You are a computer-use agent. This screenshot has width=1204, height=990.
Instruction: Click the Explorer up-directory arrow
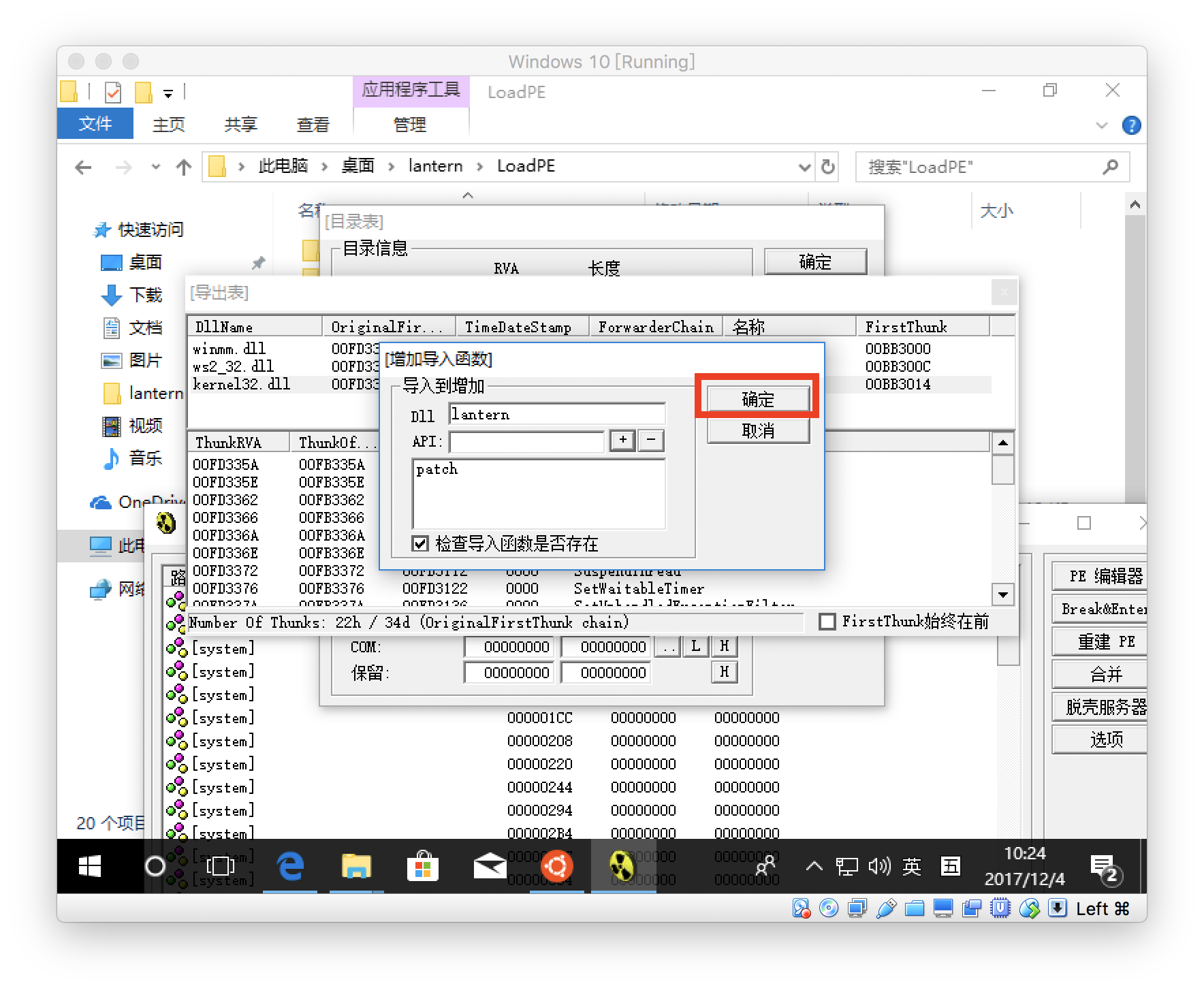pyautogui.click(x=183, y=167)
